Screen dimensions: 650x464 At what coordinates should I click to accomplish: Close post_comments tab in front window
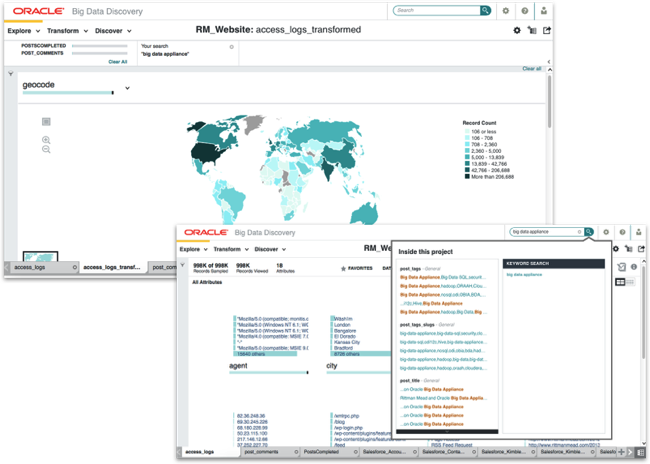pyautogui.click(x=296, y=452)
